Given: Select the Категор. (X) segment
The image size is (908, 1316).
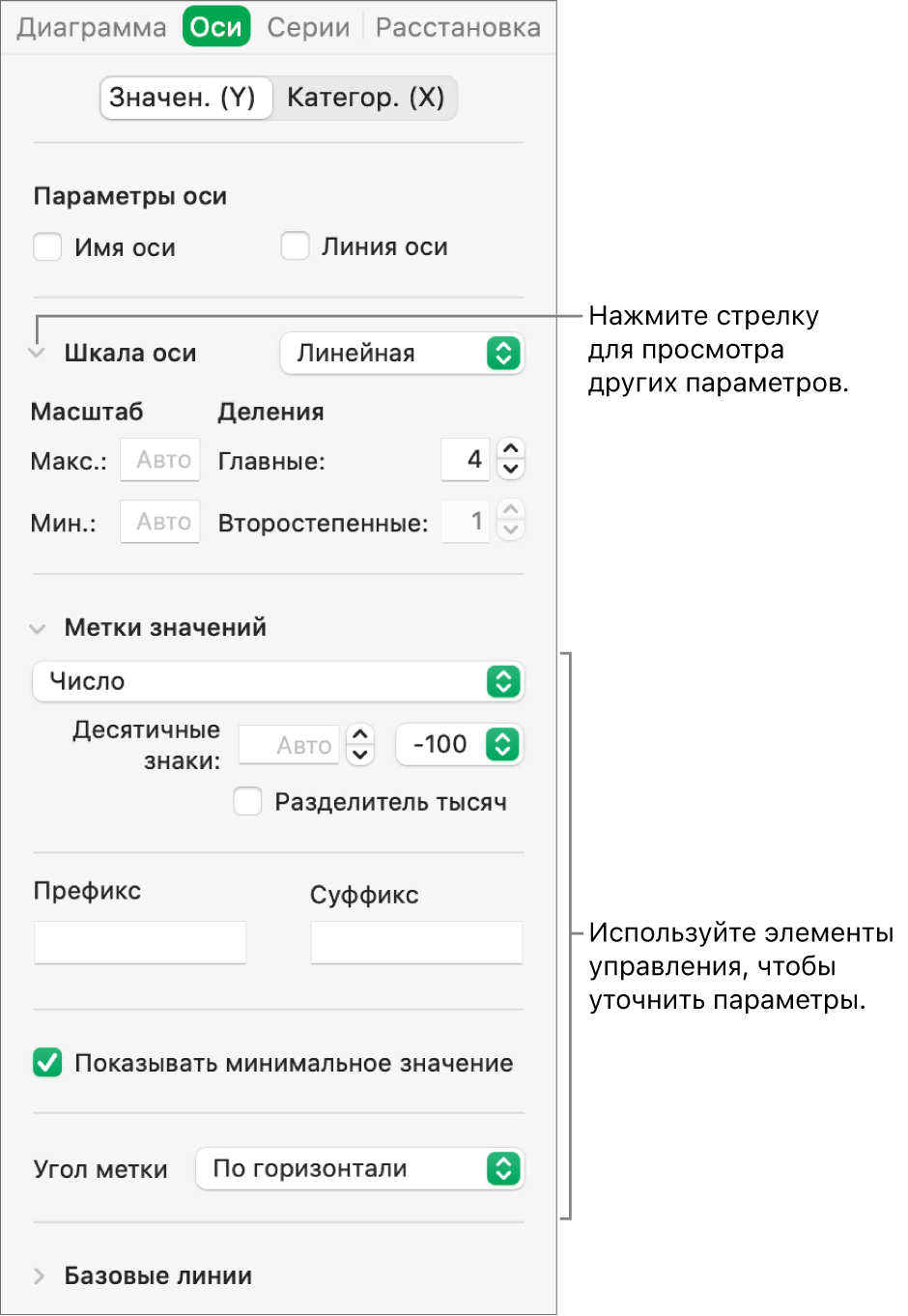Looking at the screenshot, I should (365, 98).
